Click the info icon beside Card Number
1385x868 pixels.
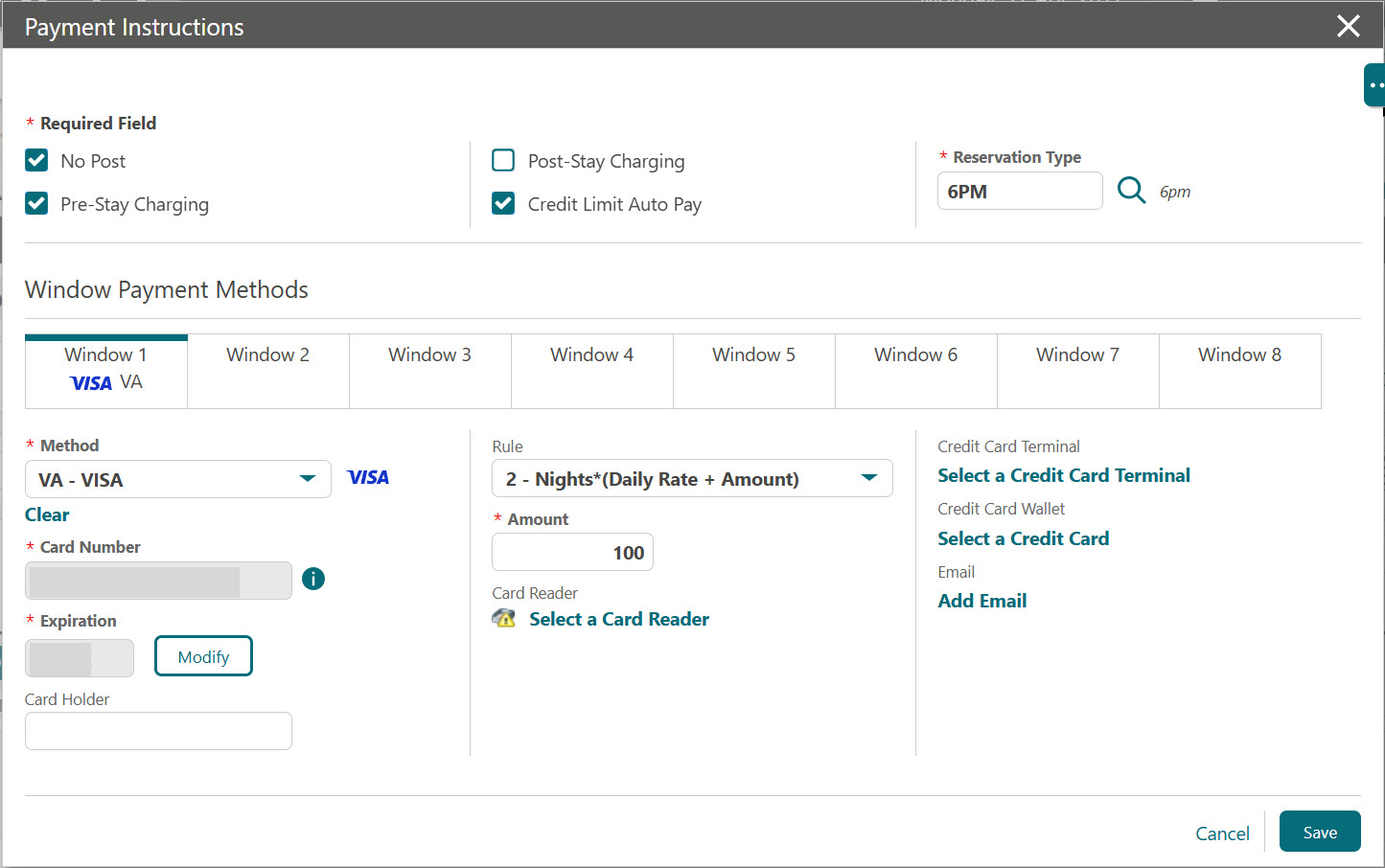point(313,579)
